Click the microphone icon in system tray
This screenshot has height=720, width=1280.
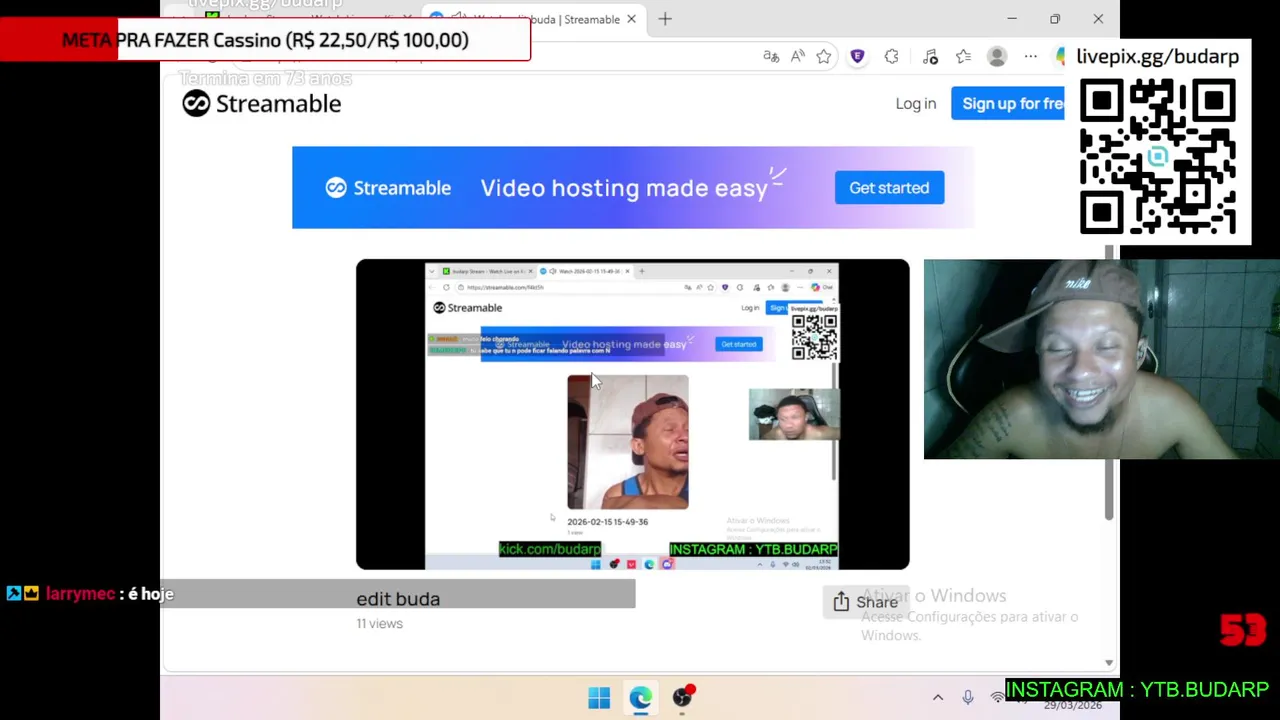[x=968, y=698]
